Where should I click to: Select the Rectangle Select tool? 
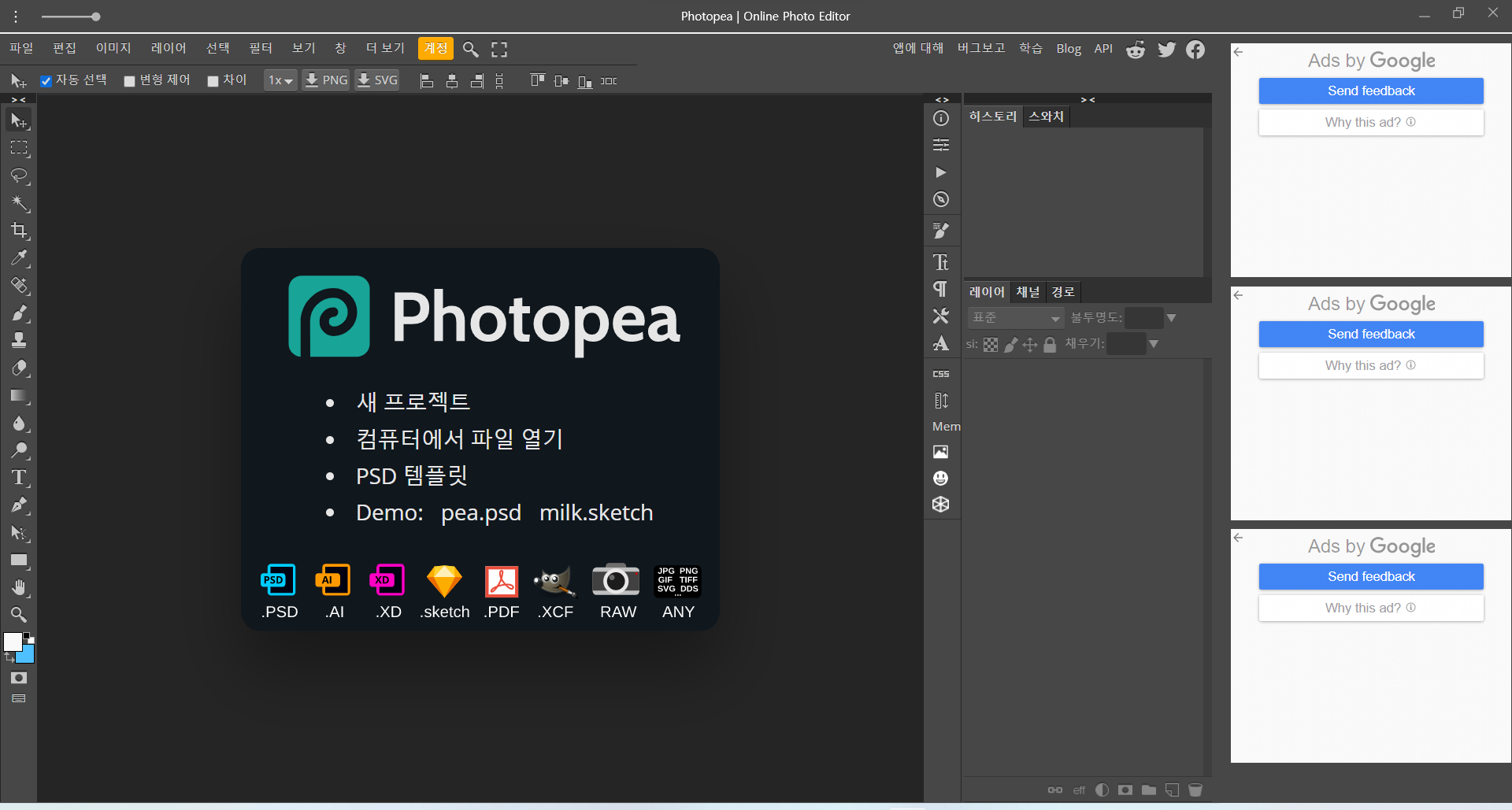pos(19,148)
